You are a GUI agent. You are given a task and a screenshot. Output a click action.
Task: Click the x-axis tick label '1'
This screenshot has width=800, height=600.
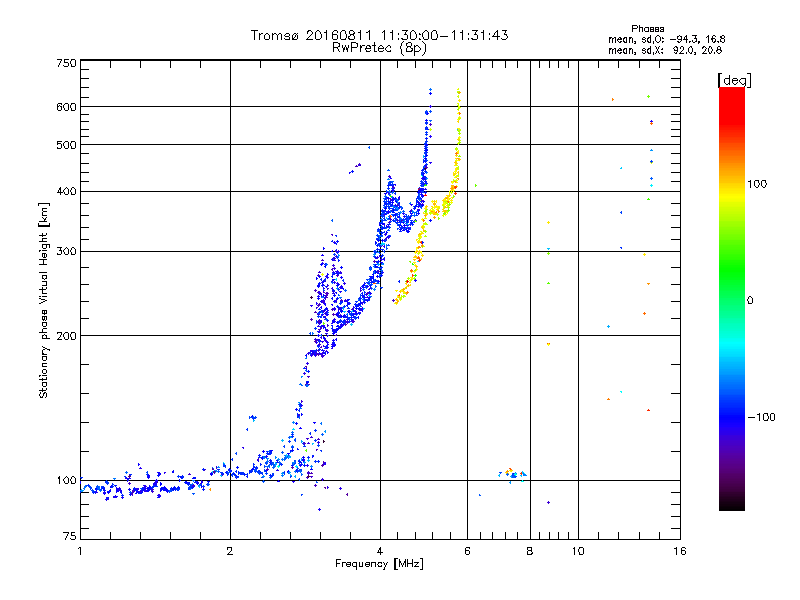(80, 551)
